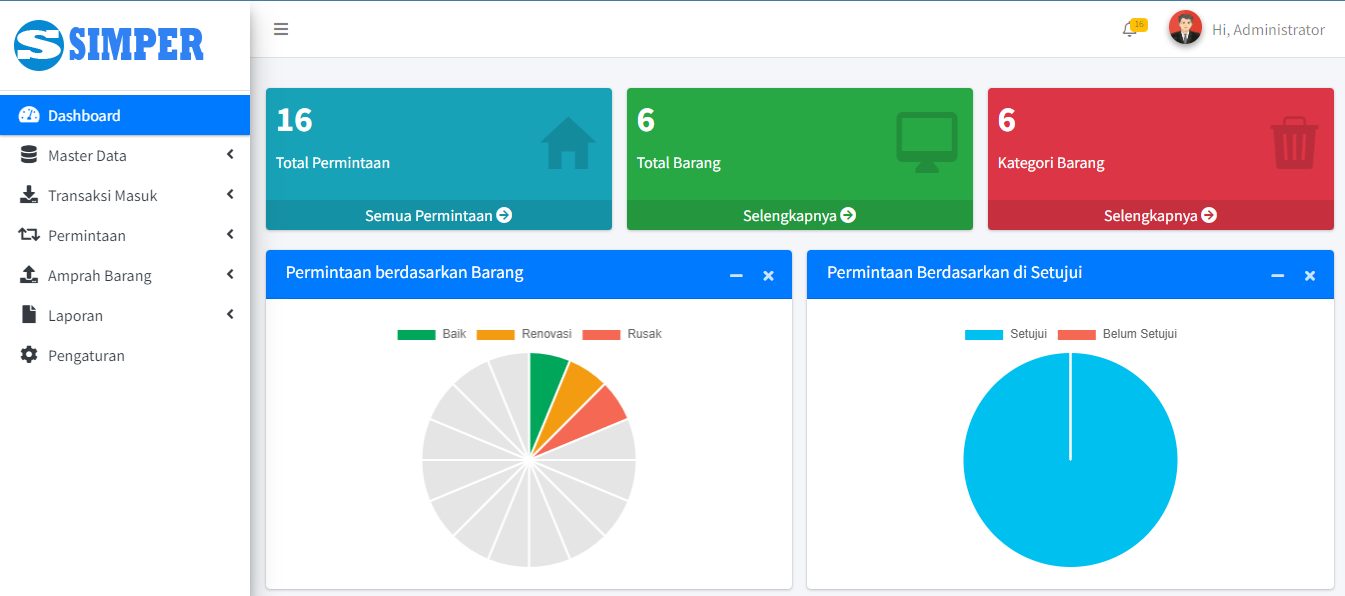Click the monitor icon on Total Barang card
Image resolution: width=1345 pixels, height=596 pixels.
pyautogui.click(x=927, y=142)
